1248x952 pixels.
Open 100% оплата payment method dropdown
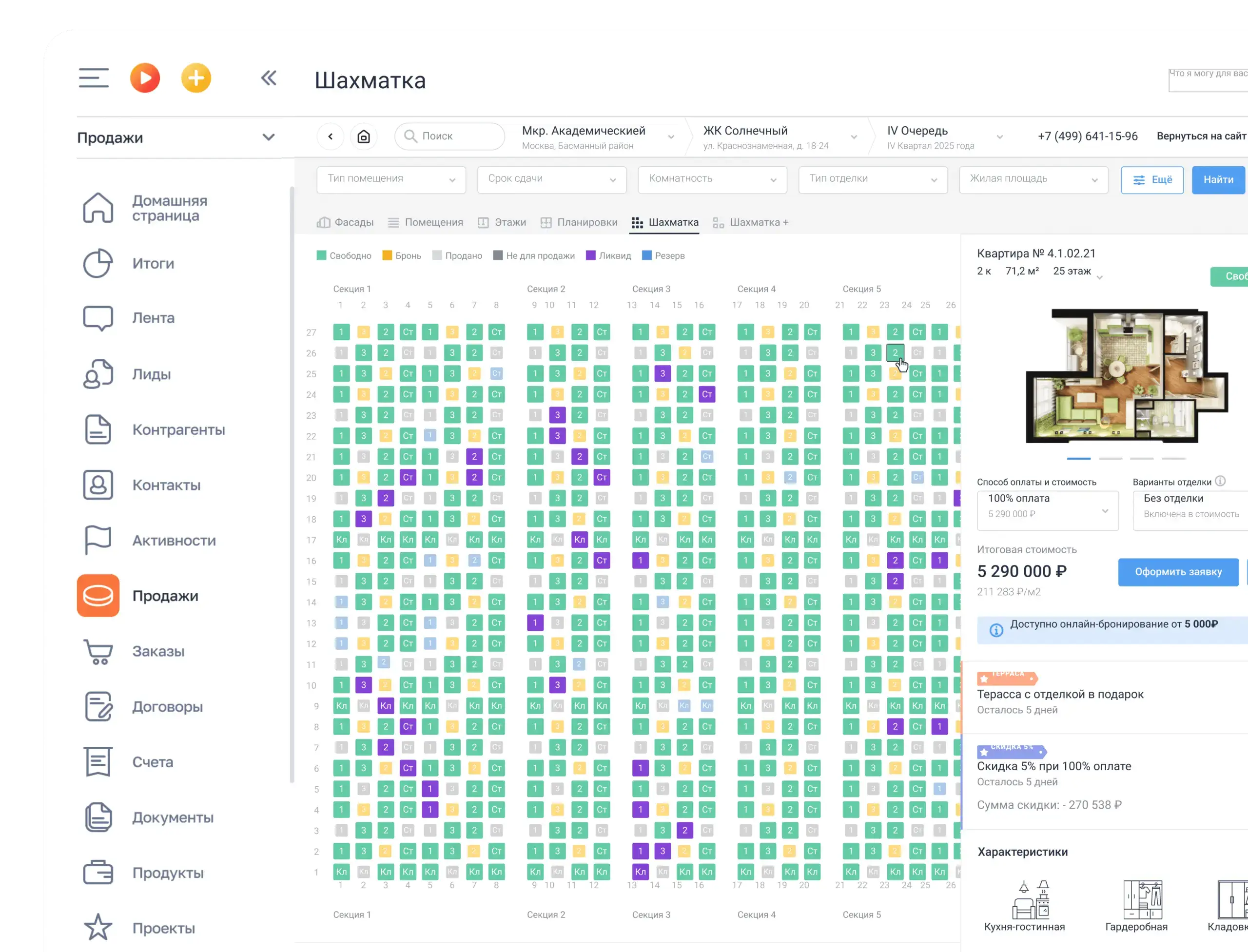(x=1047, y=510)
